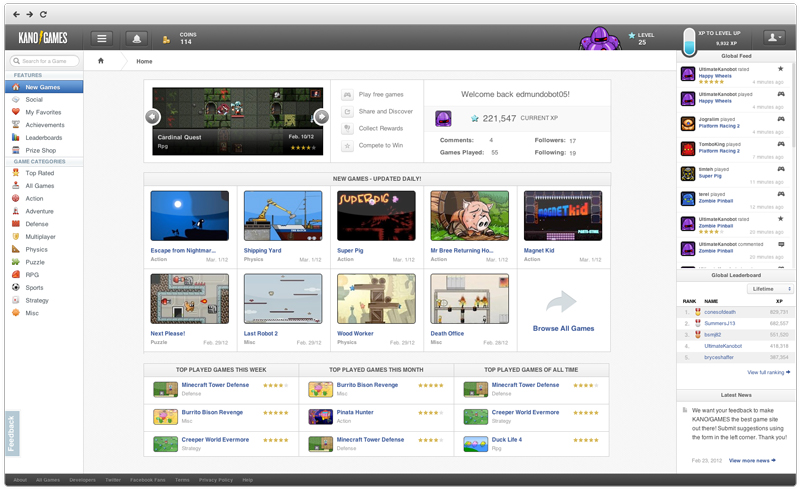Screen dimensions: 800x489
Task: Reload the page with refresh icon
Action: pos(43,14)
